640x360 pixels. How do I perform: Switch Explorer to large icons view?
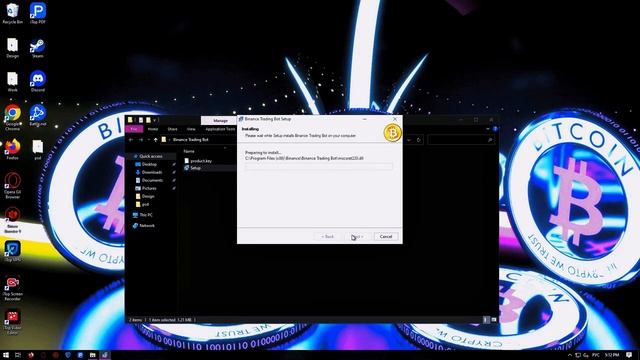[x=493, y=320]
